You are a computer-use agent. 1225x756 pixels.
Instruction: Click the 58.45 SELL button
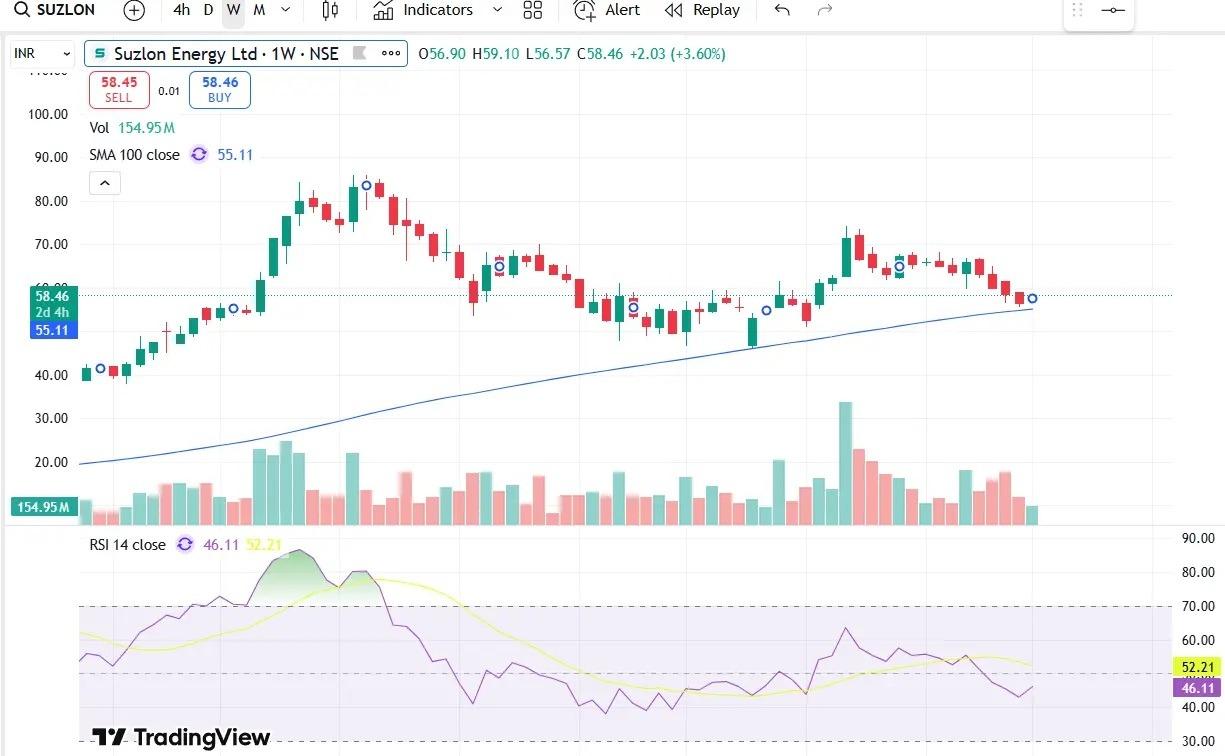pos(119,90)
